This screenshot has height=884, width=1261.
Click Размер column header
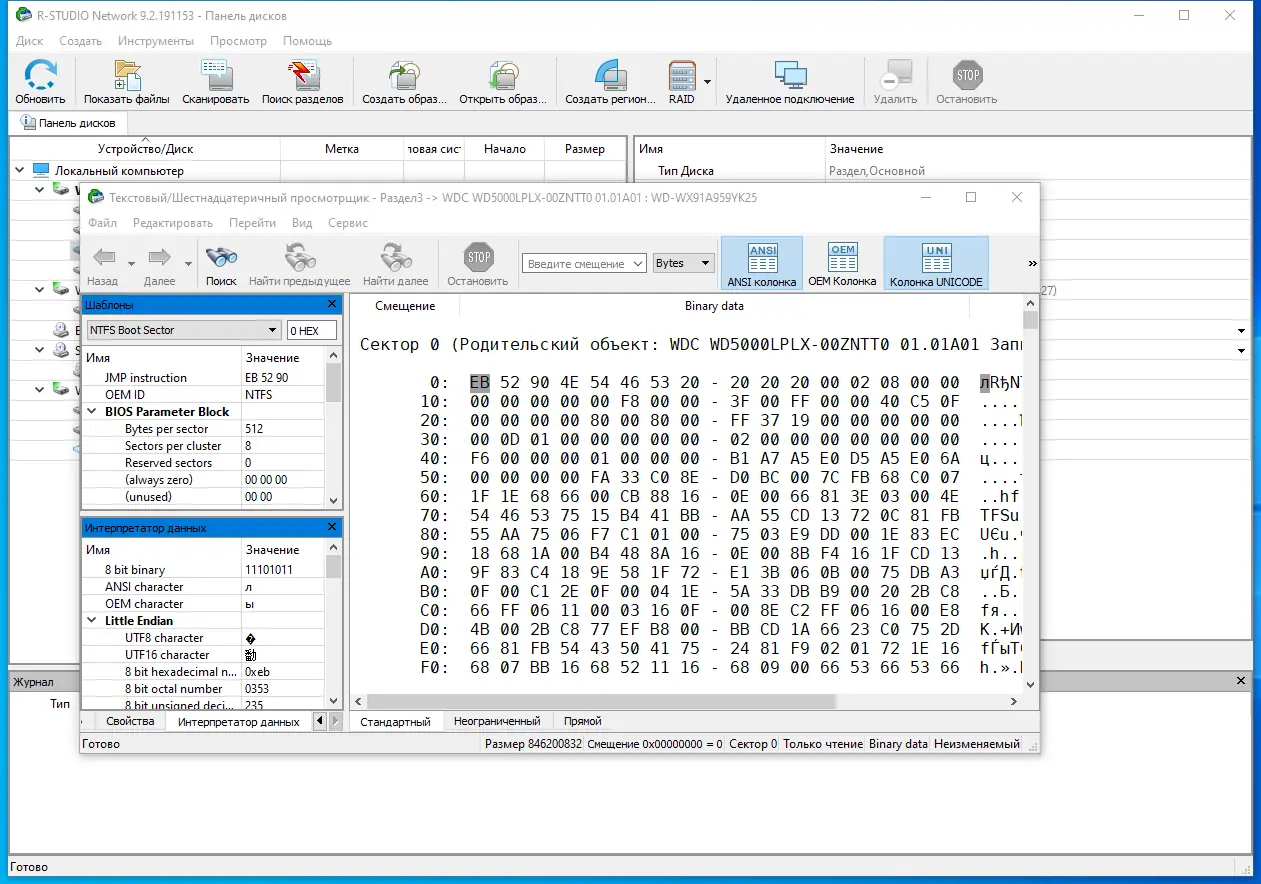point(585,149)
